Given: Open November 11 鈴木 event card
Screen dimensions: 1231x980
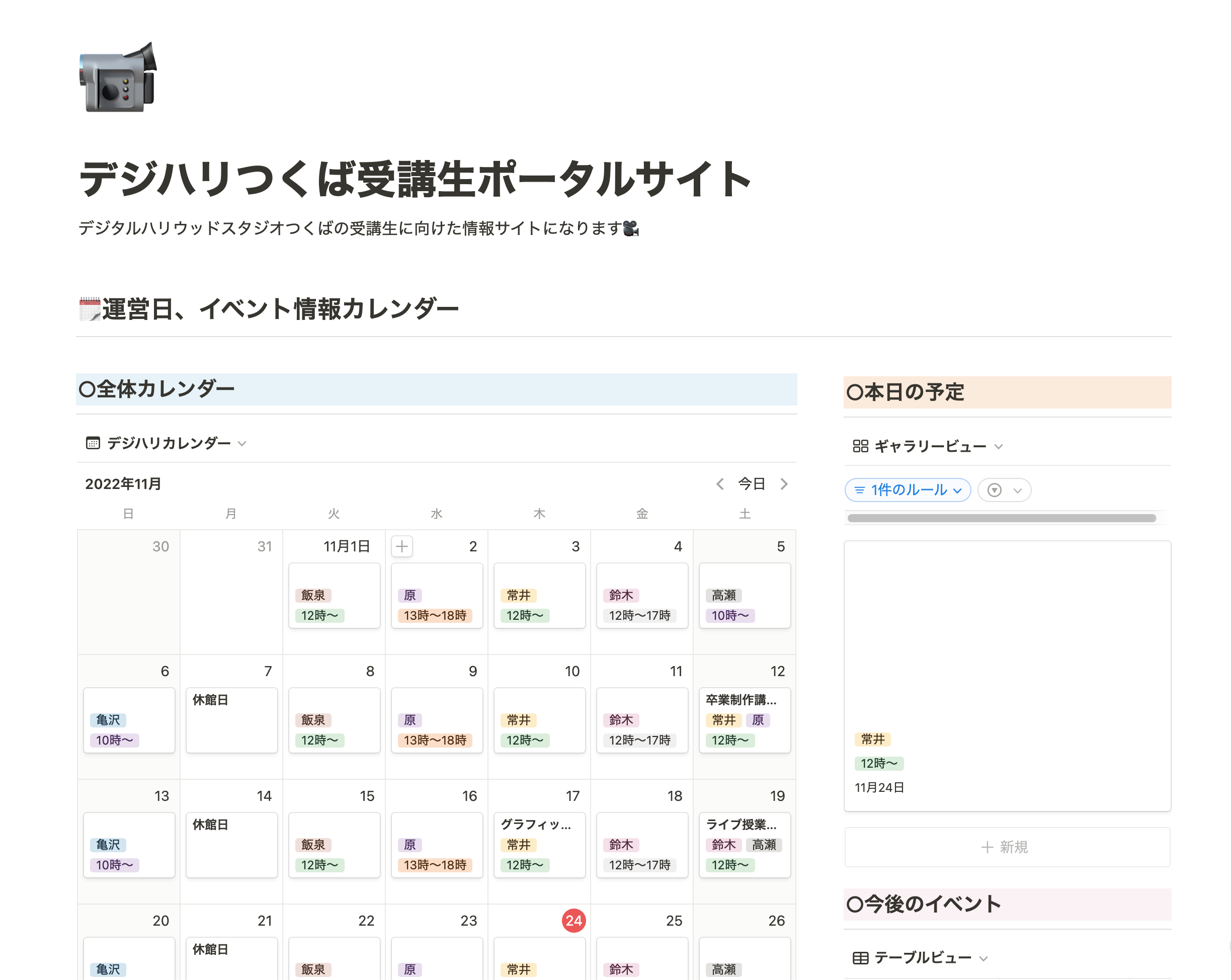Looking at the screenshot, I should tap(642, 720).
